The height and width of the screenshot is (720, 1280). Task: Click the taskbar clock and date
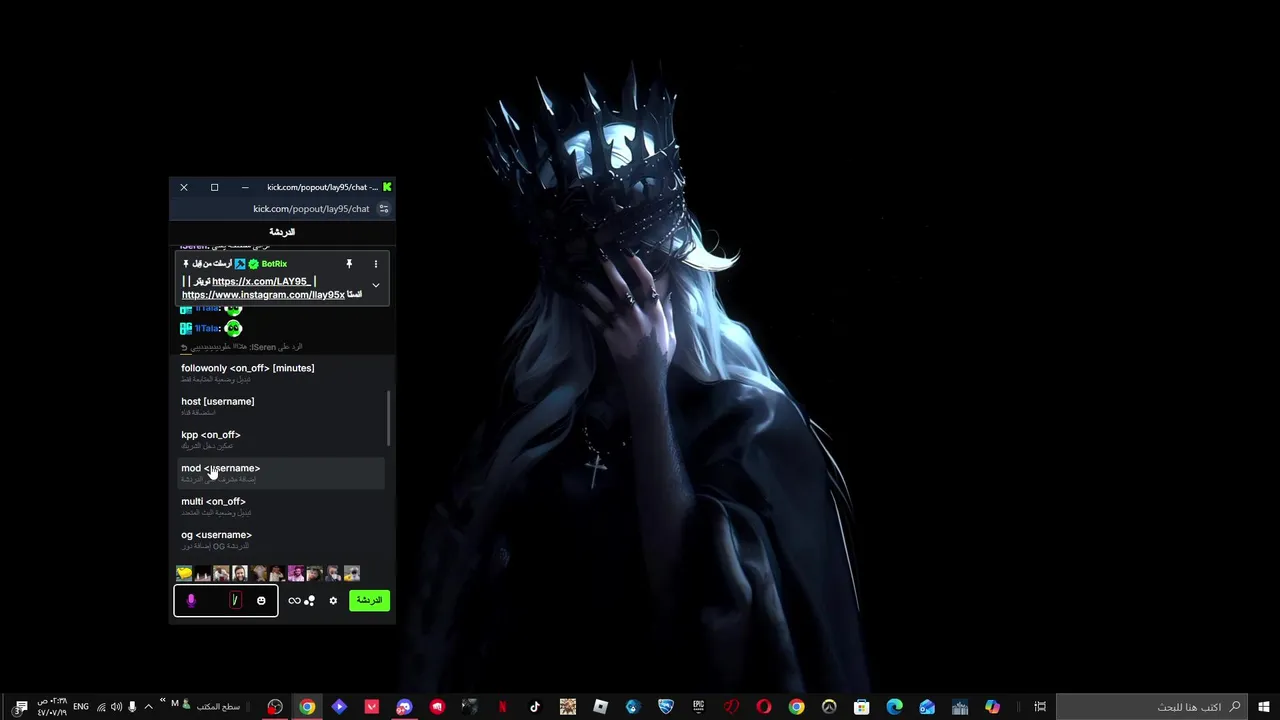coord(52,707)
